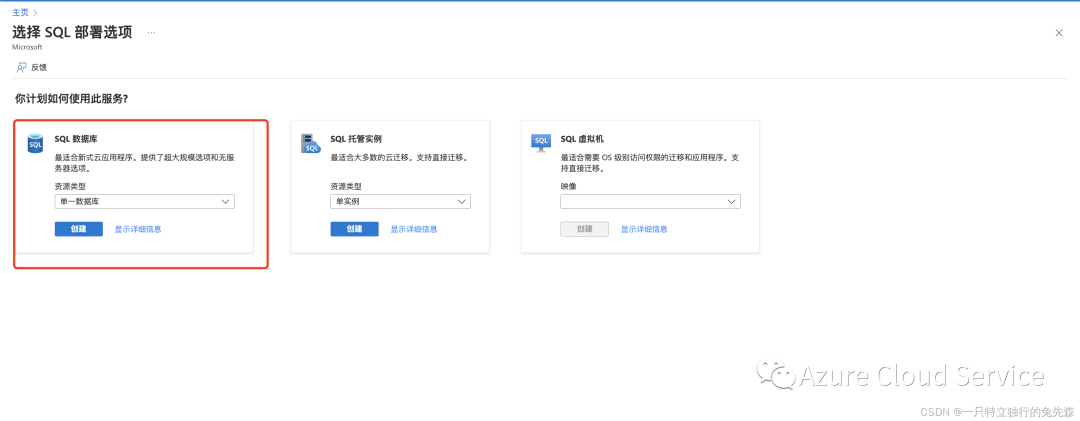Open 显示详细信息 for SQL 虚拟机

[644, 229]
